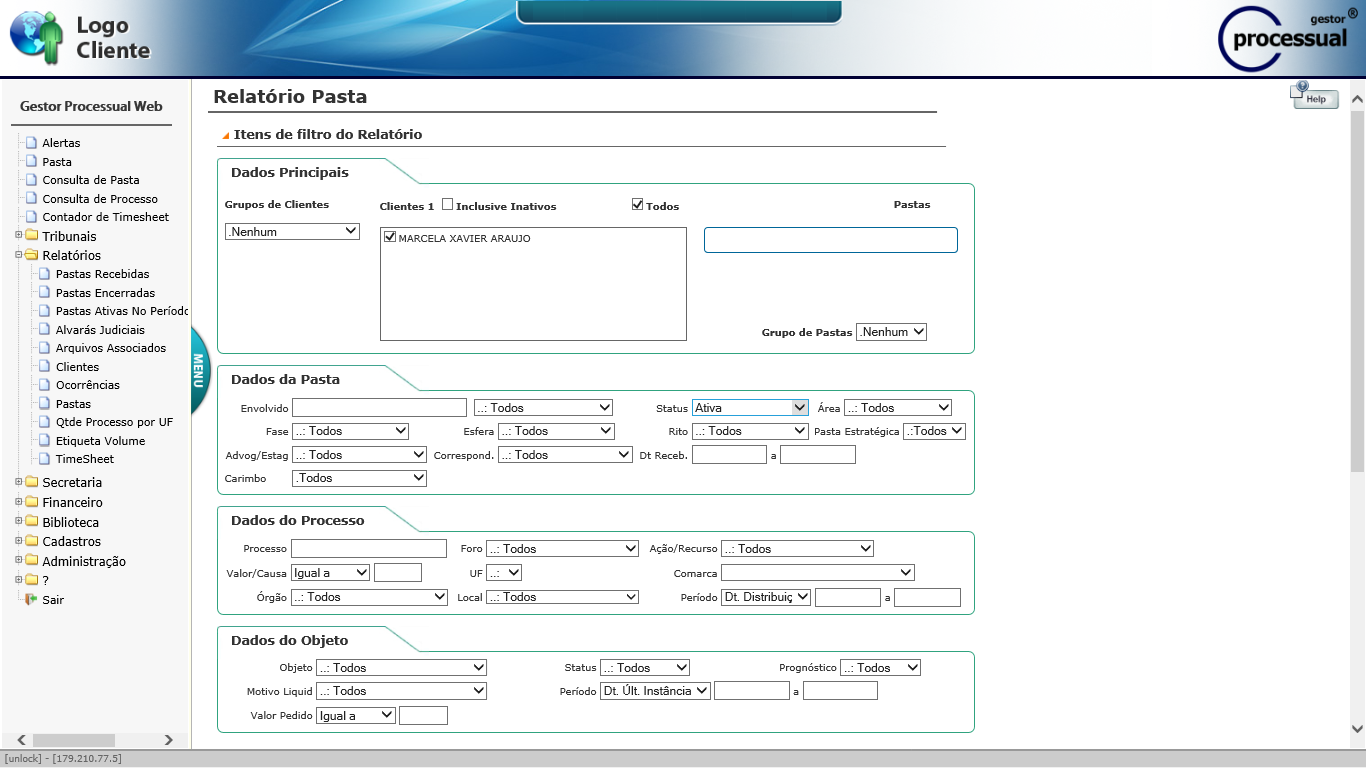Open the Esfera dropdown
1366x768 pixels.
point(556,431)
